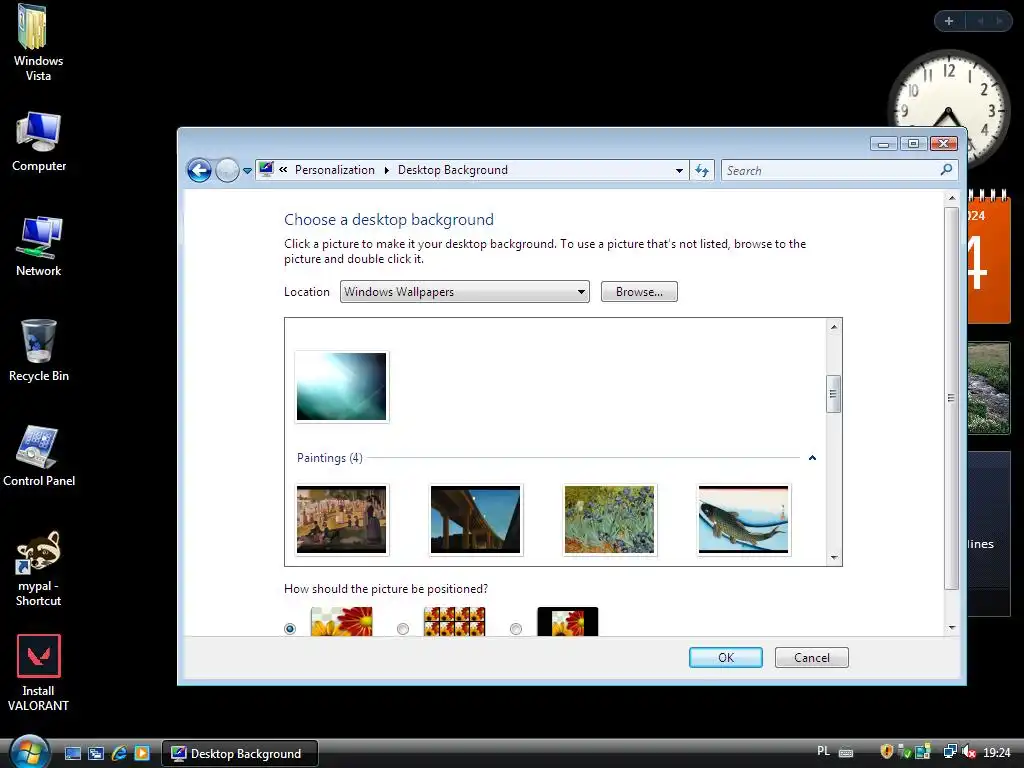The height and width of the screenshot is (768, 1024).
Task: Click the monitor icon in the address bar
Action: (266, 169)
